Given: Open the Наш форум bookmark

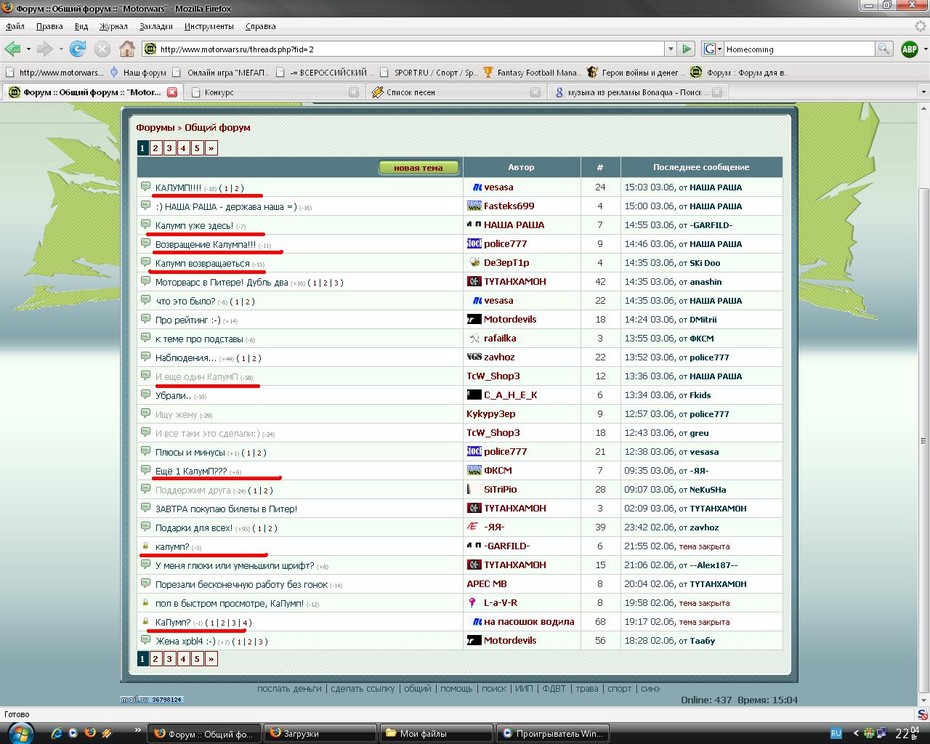Looking at the screenshot, I should pos(138,72).
